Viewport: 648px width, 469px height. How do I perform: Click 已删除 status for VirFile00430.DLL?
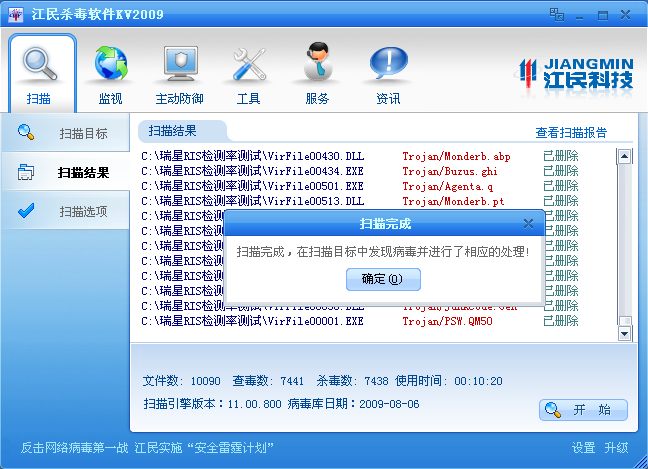coord(561,156)
